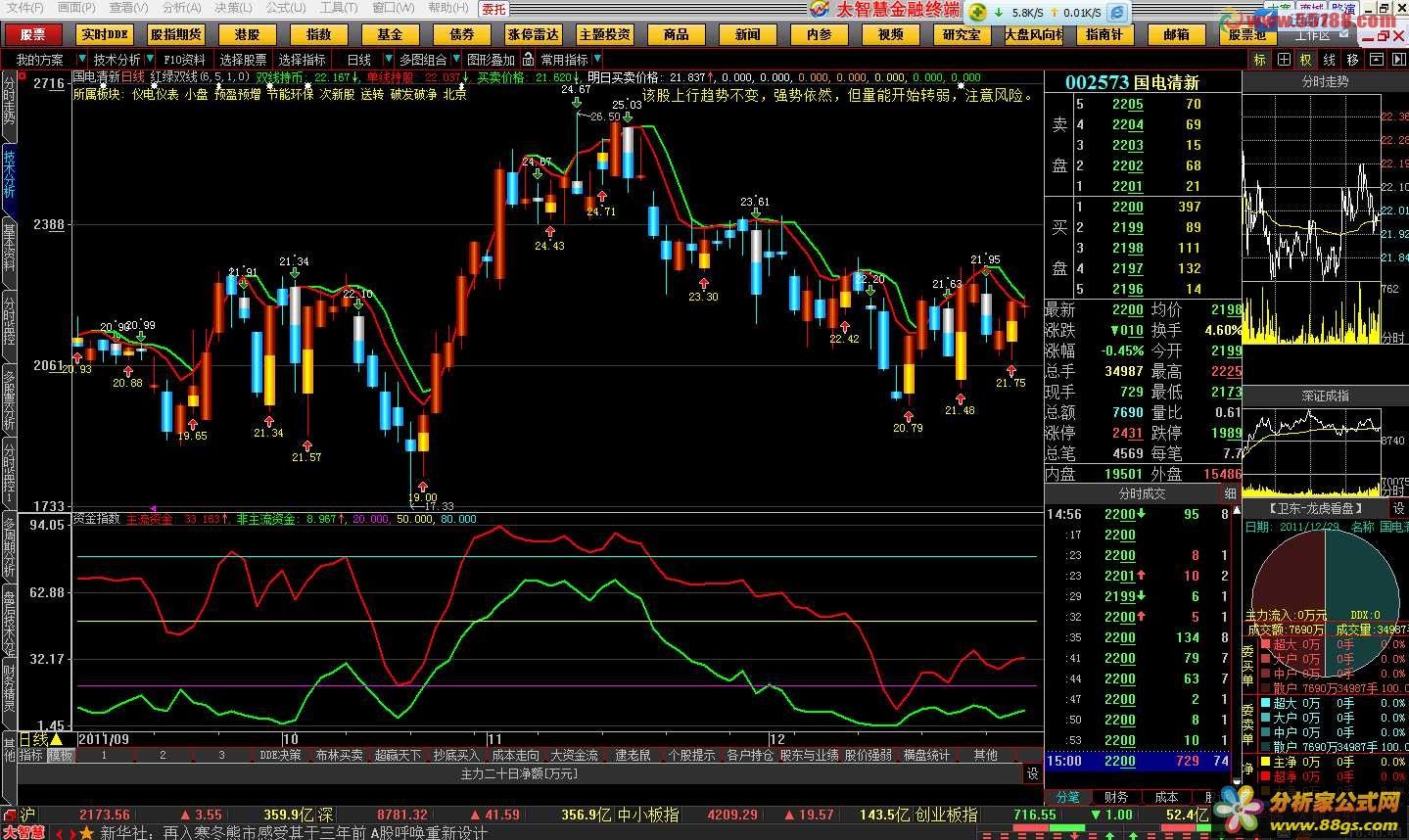Click the red buy arrow at 20.79
The image size is (1409, 840).
pos(908,415)
